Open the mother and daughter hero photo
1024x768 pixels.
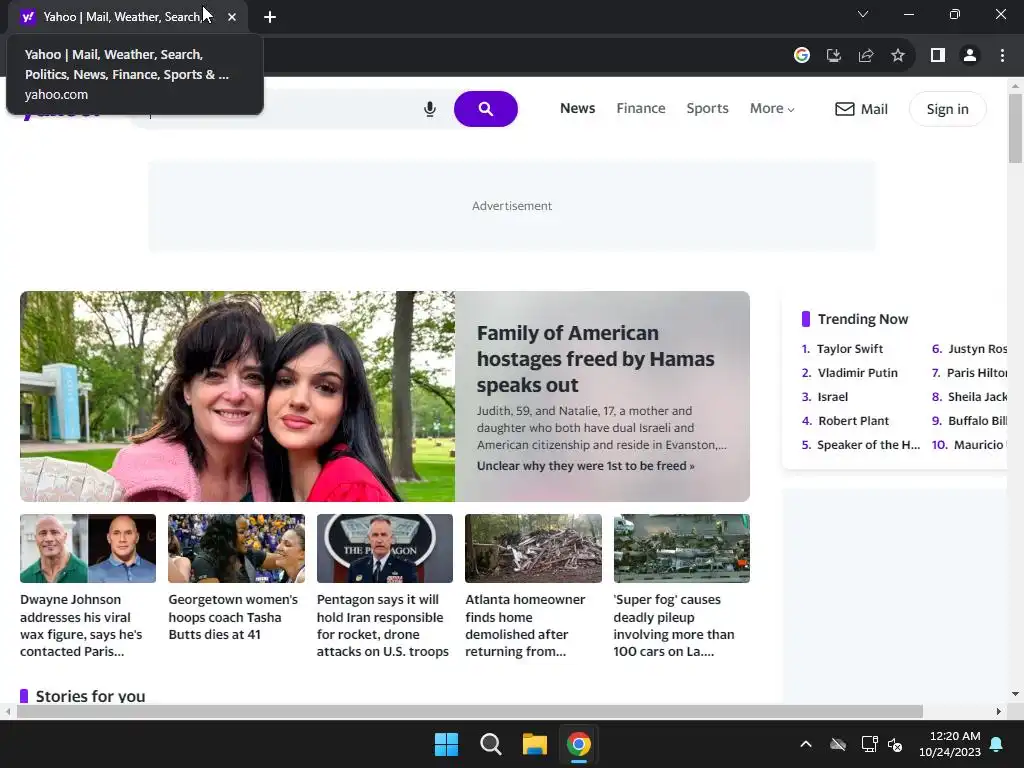[237, 396]
